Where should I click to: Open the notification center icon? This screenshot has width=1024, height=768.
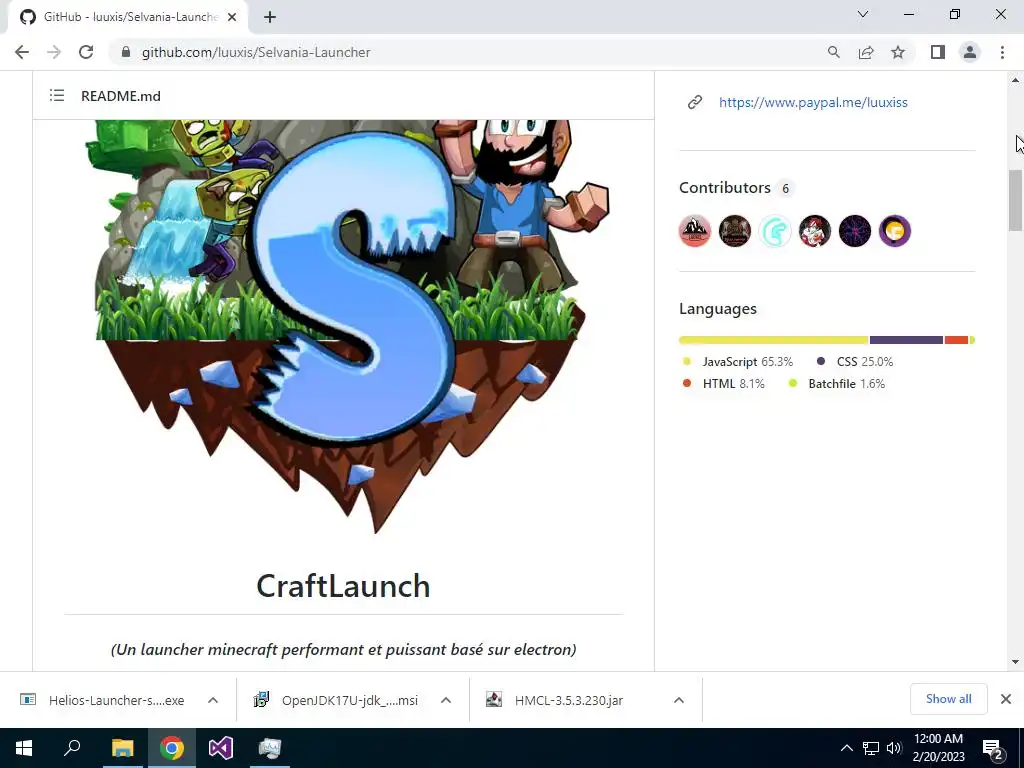993,749
